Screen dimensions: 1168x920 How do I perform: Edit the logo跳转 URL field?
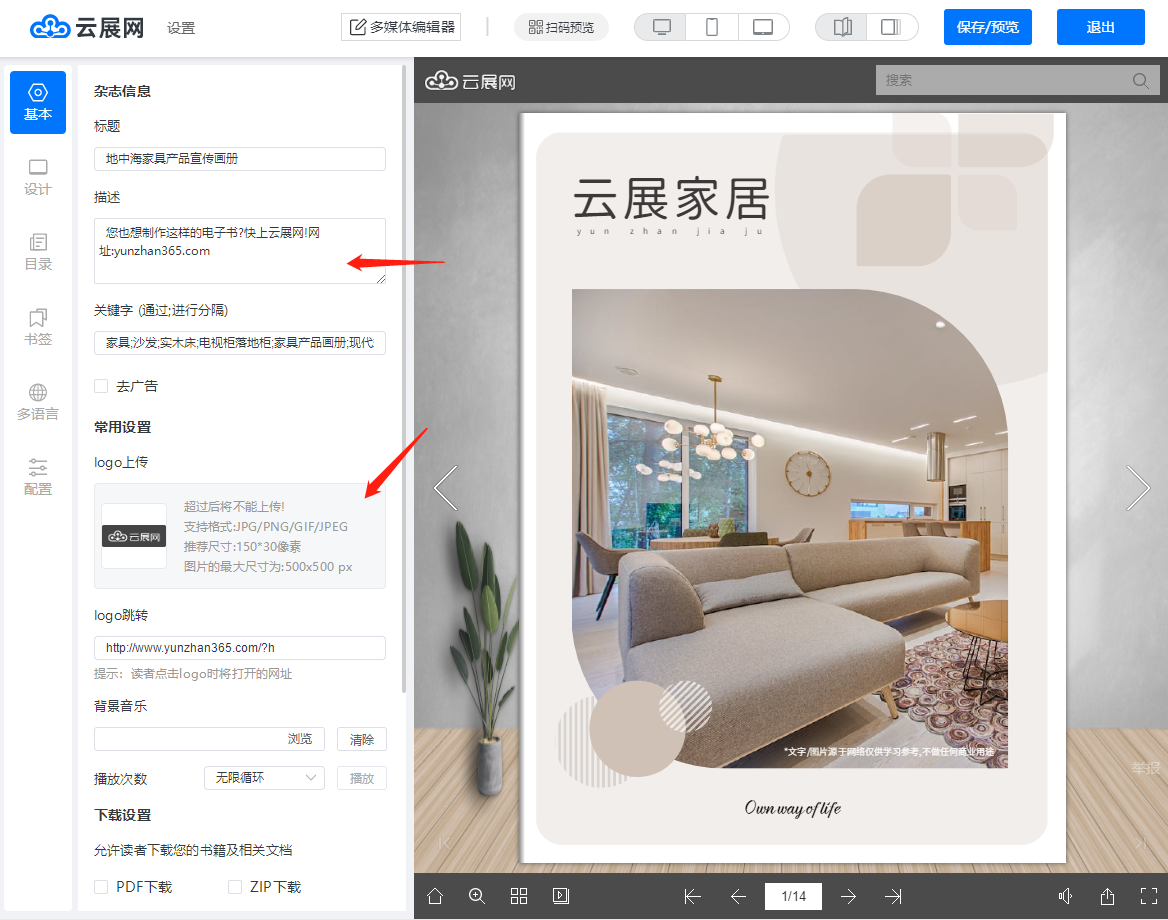240,648
